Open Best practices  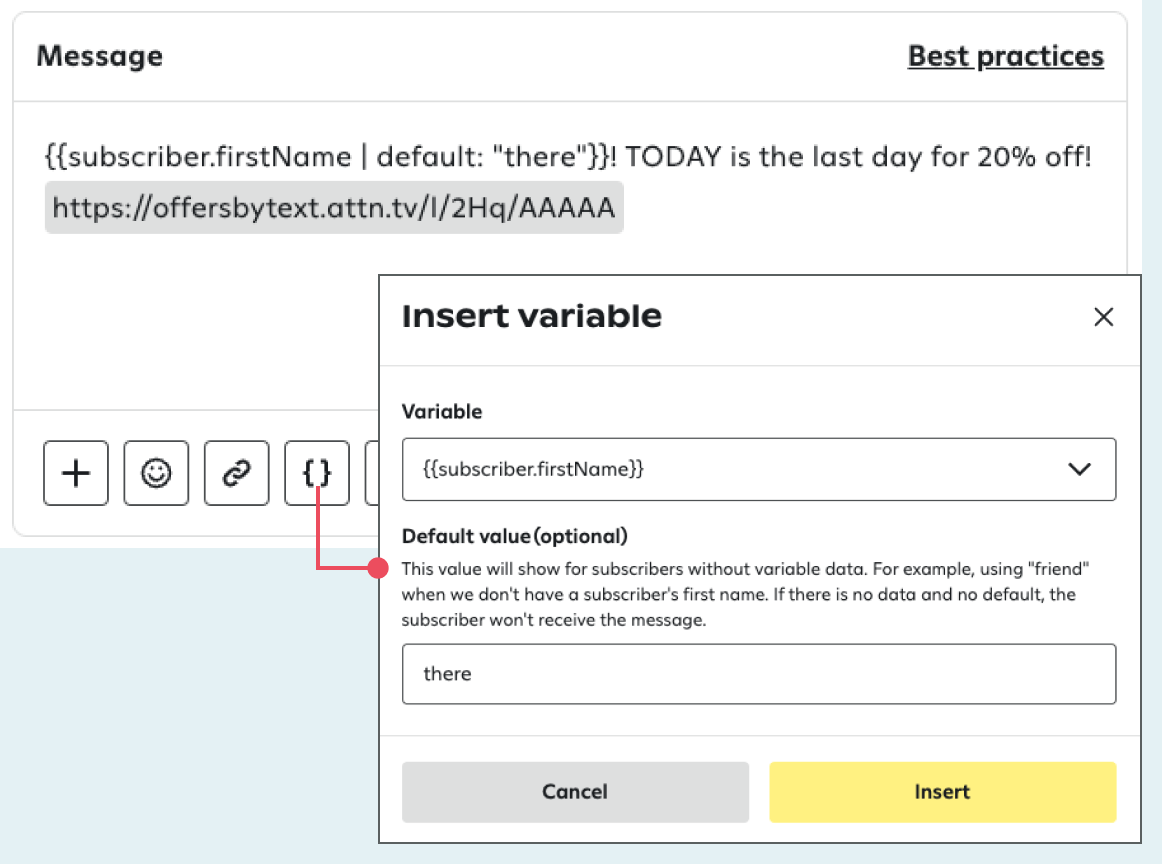click(1004, 56)
